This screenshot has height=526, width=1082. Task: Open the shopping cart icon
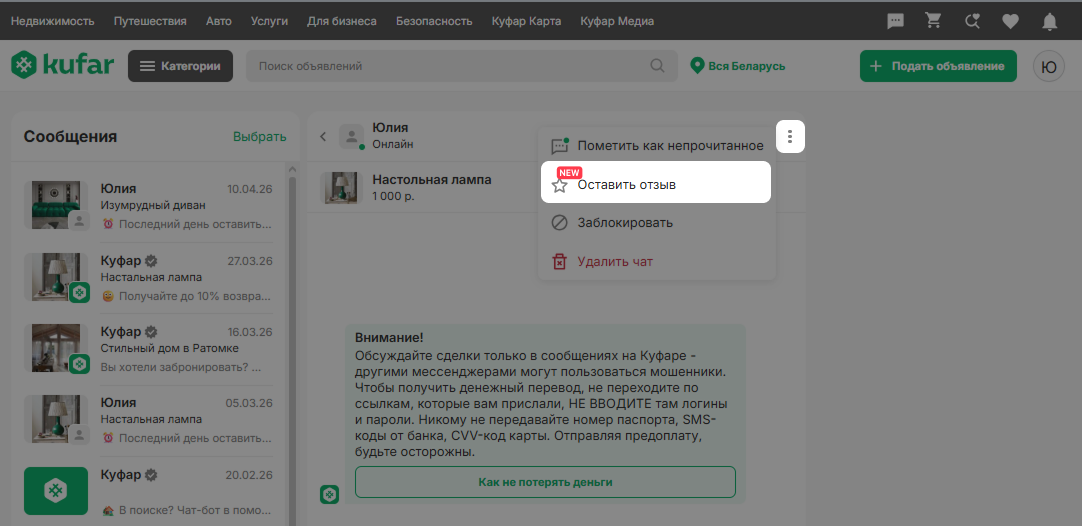coord(933,21)
